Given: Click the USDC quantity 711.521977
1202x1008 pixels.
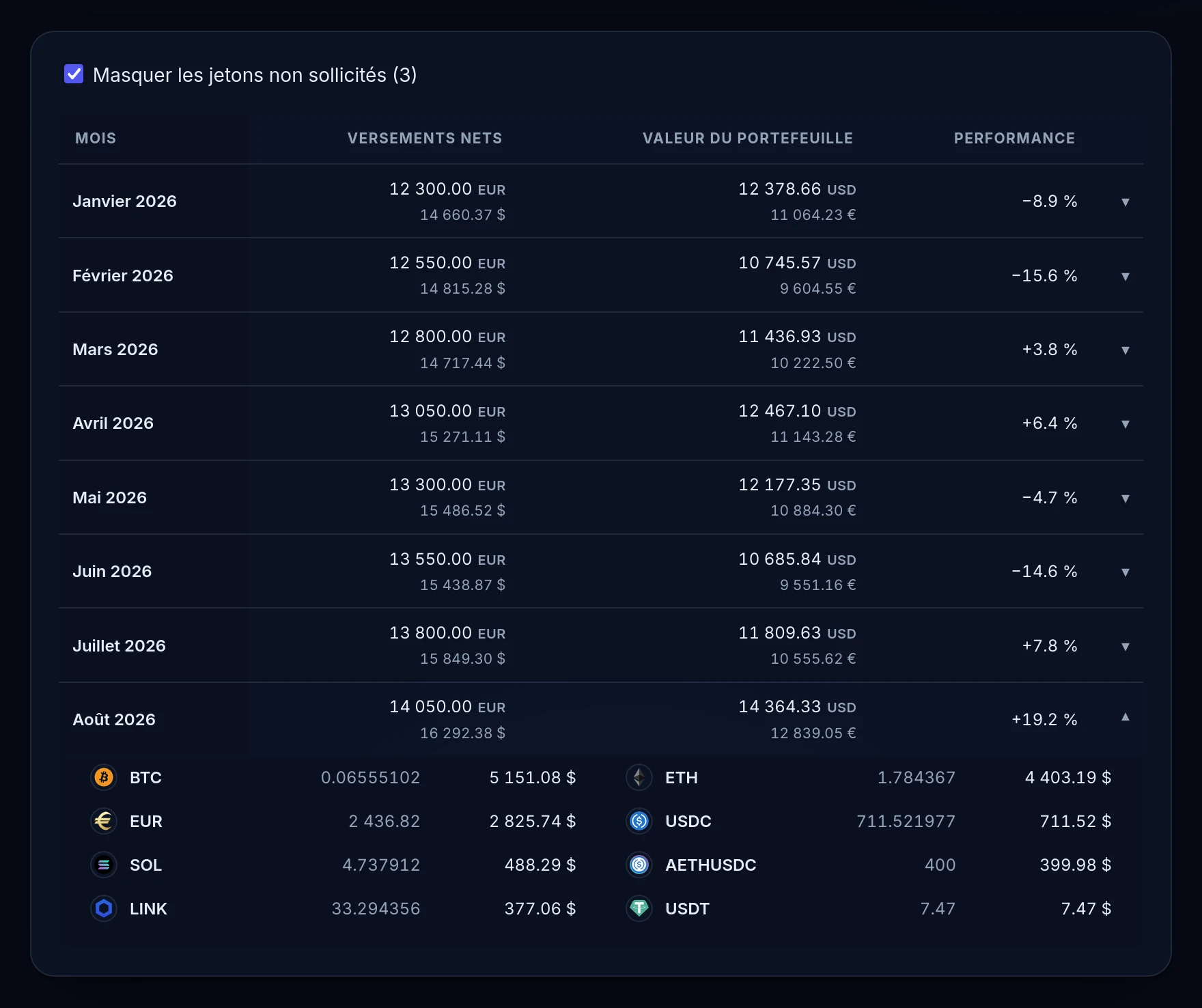Looking at the screenshot, I should 906,821.
